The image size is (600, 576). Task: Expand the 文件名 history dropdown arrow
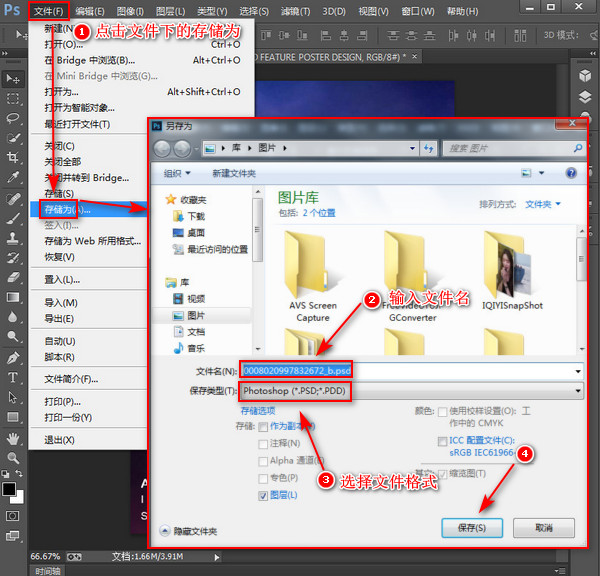tap(578, 371)
